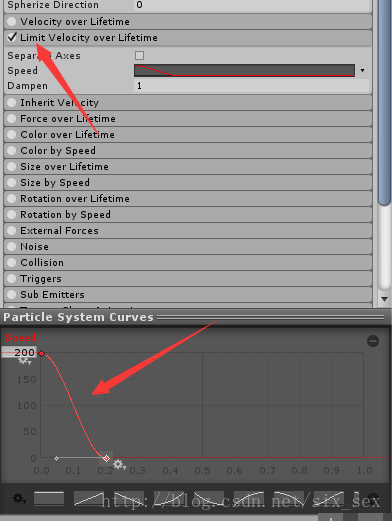Click the Particle System Curves title bar
Screen dimensions: 392x521
[x=196, y=317]
